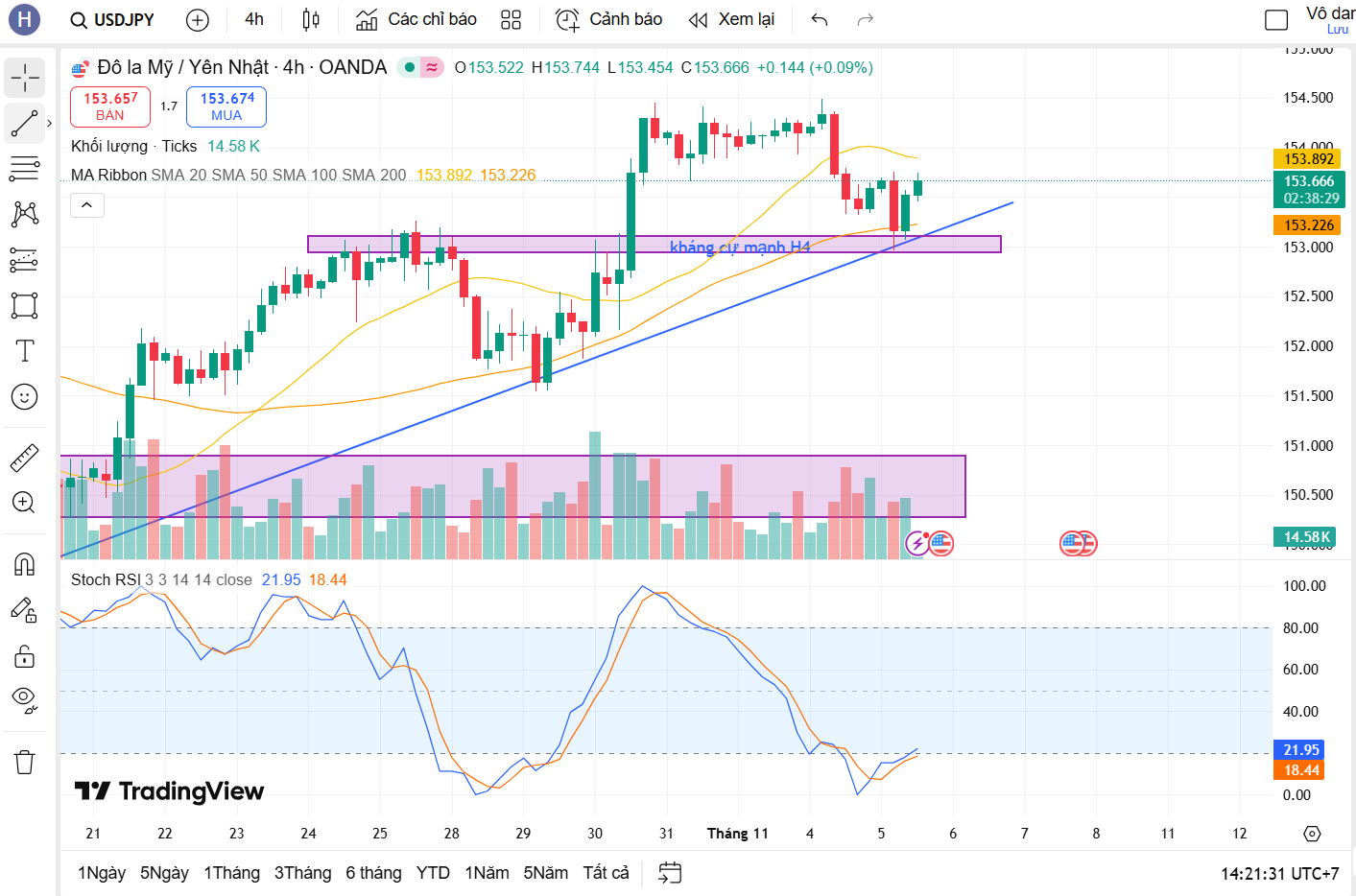Open the 4h timeframe dropdown
Screen dimensions: 1356x896
[254, 19]
